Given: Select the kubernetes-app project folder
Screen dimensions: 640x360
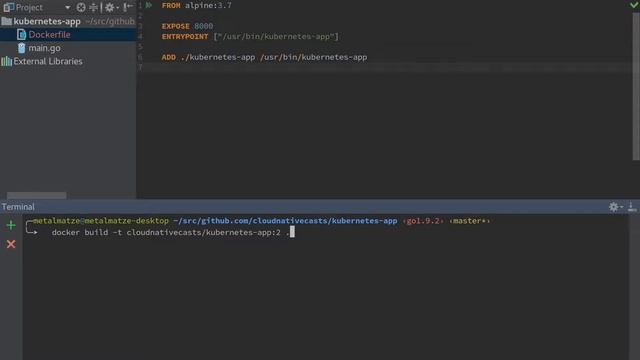Looking at the screenshot, I should tap(47, 21).
